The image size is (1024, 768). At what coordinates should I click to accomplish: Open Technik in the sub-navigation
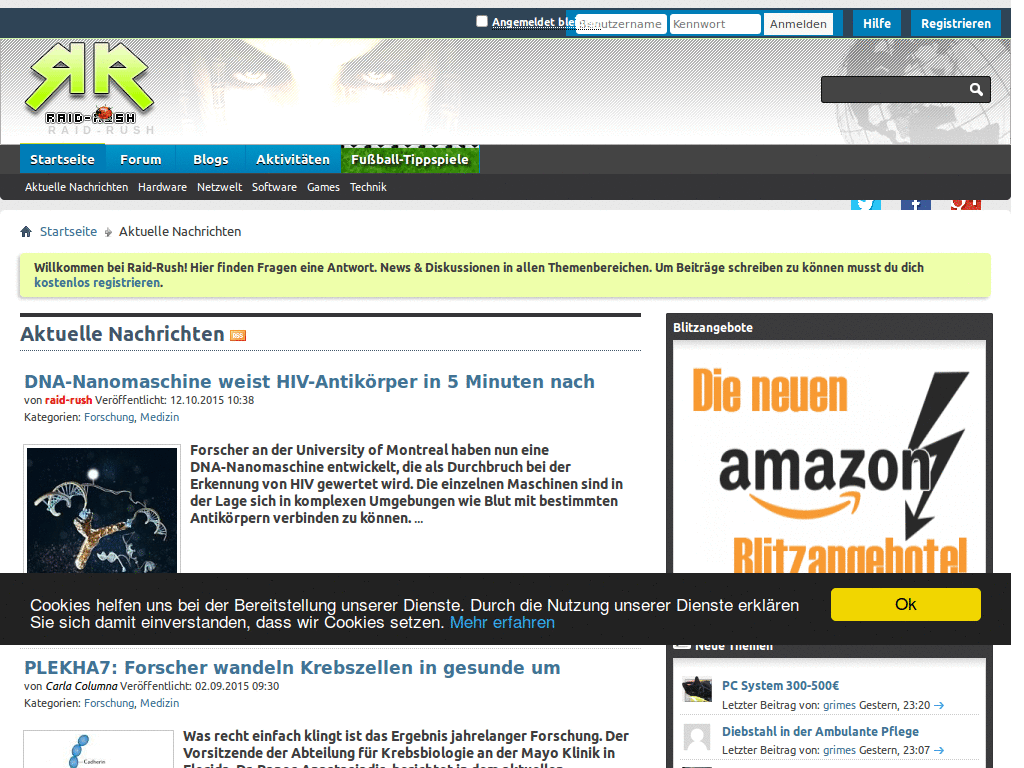[368, 187]
